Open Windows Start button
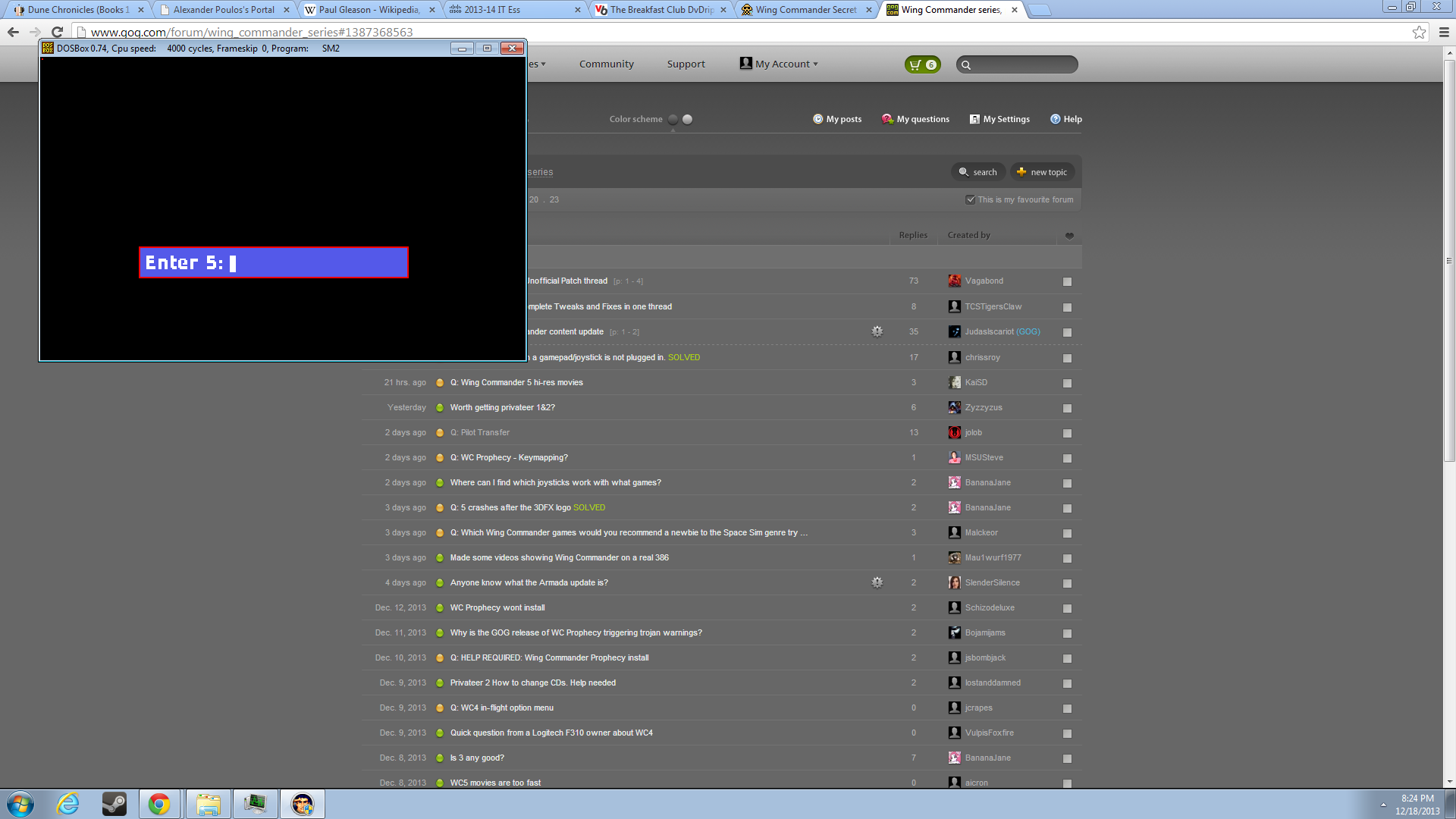This screenshot has height=819, width=1456. pos(20,804)
